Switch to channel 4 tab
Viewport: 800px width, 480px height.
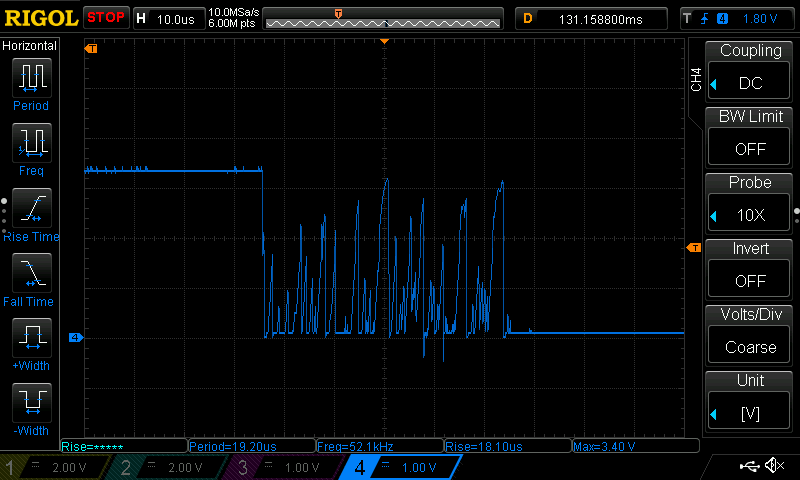point(403,467)
